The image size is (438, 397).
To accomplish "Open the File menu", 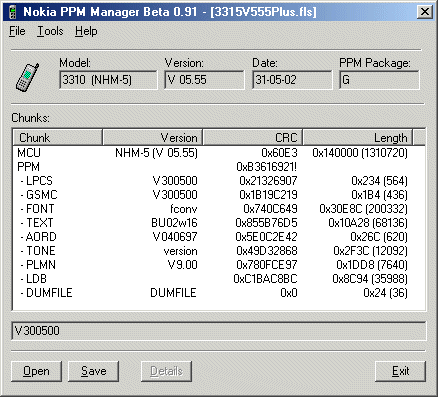I will [x=17, y=31].
